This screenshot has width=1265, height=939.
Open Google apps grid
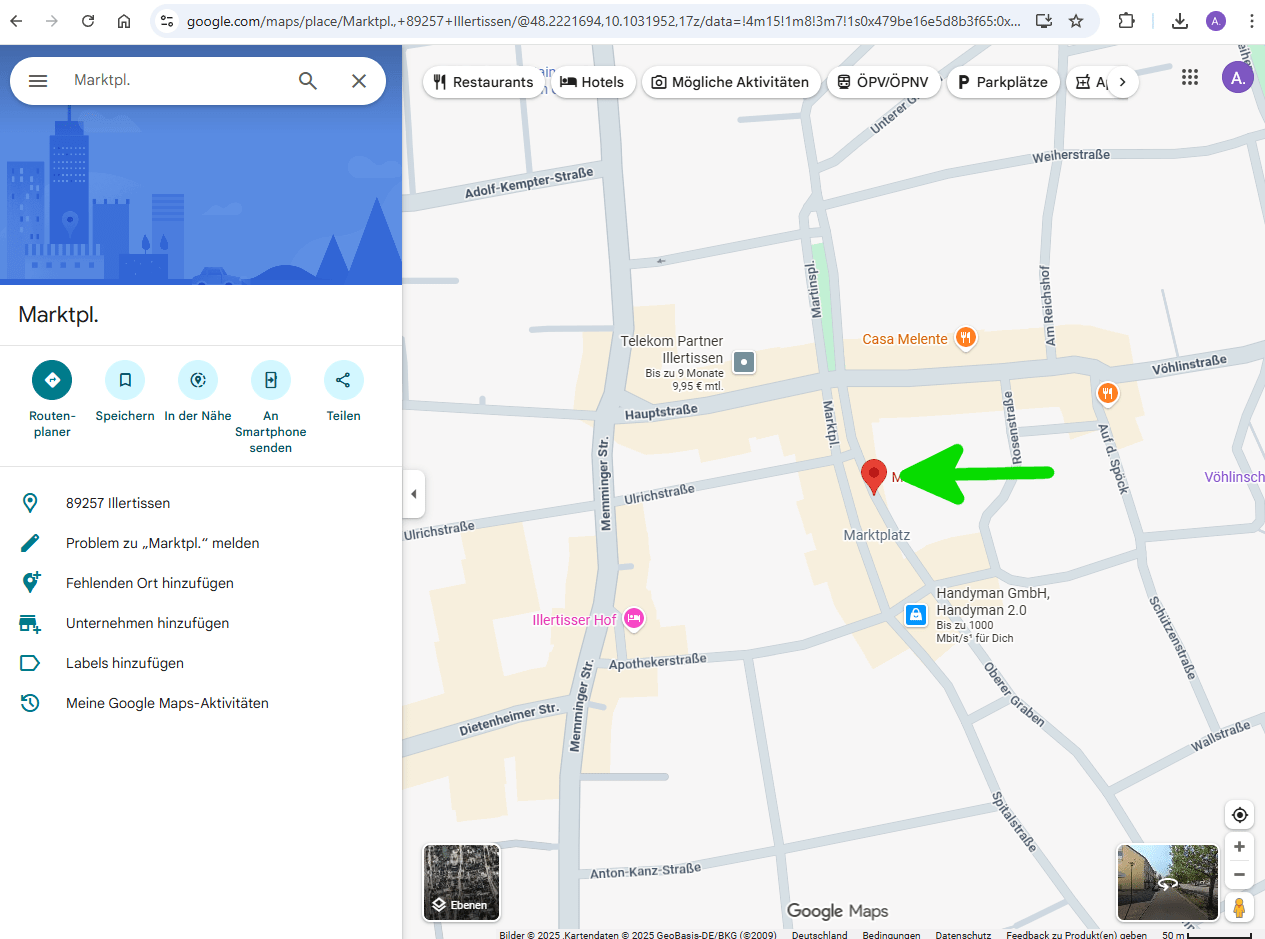click(1189, 78)
